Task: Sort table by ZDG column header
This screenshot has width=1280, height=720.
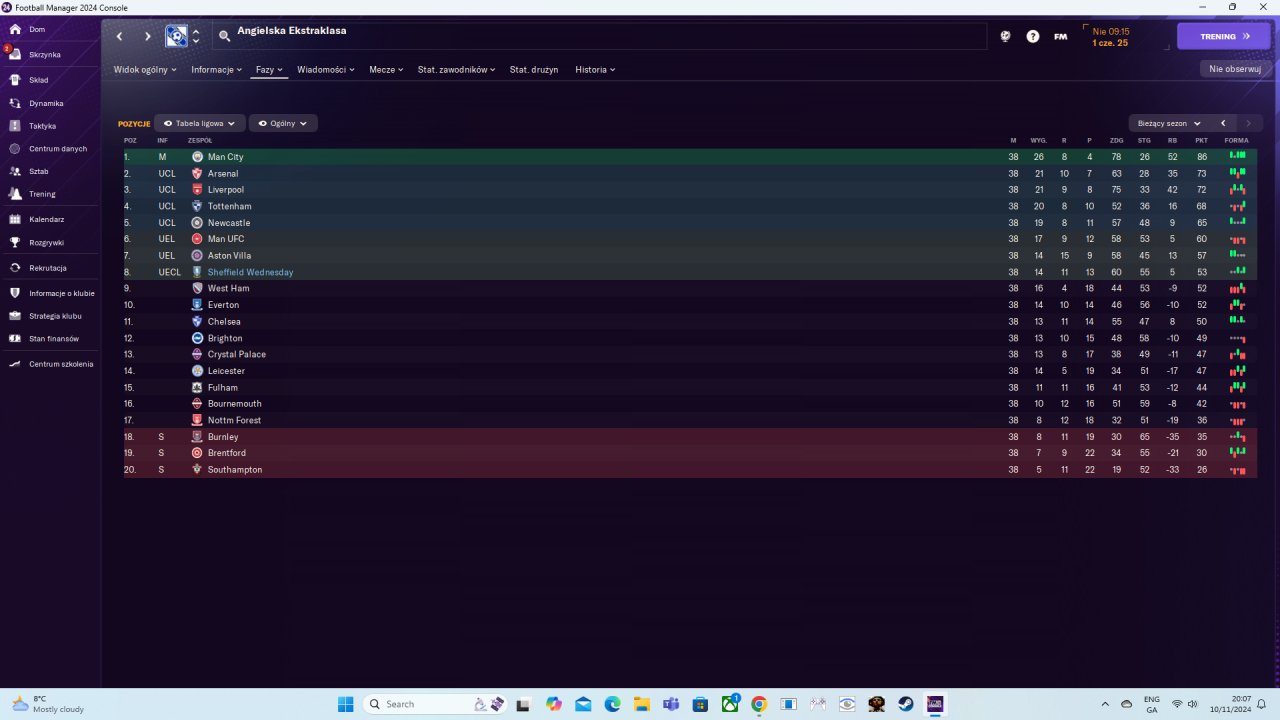Action: coord(1116,140)
